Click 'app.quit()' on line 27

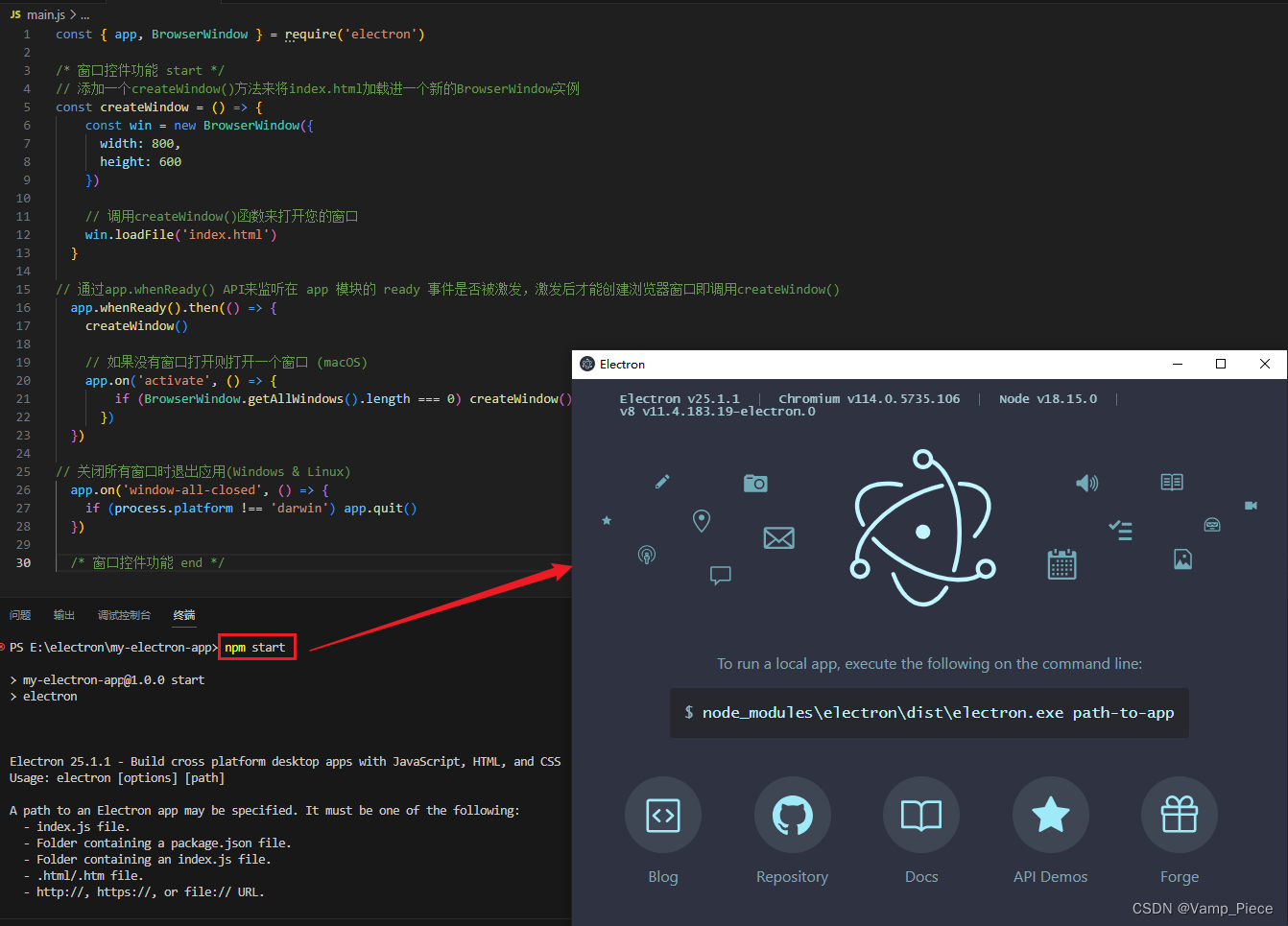[380, 508]
